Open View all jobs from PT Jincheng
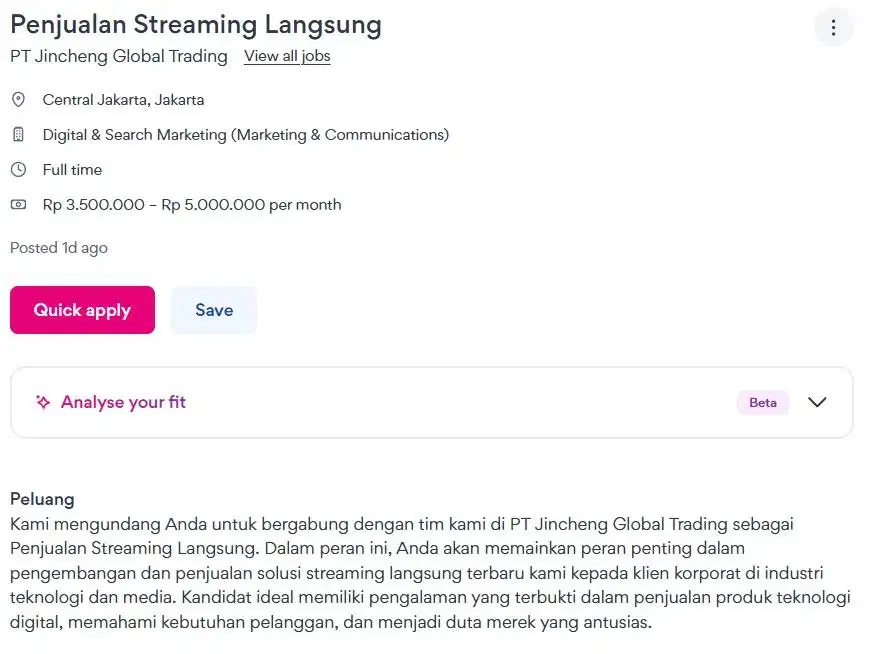Viewport: 890px width, 654px height. (x=287, y=56)
